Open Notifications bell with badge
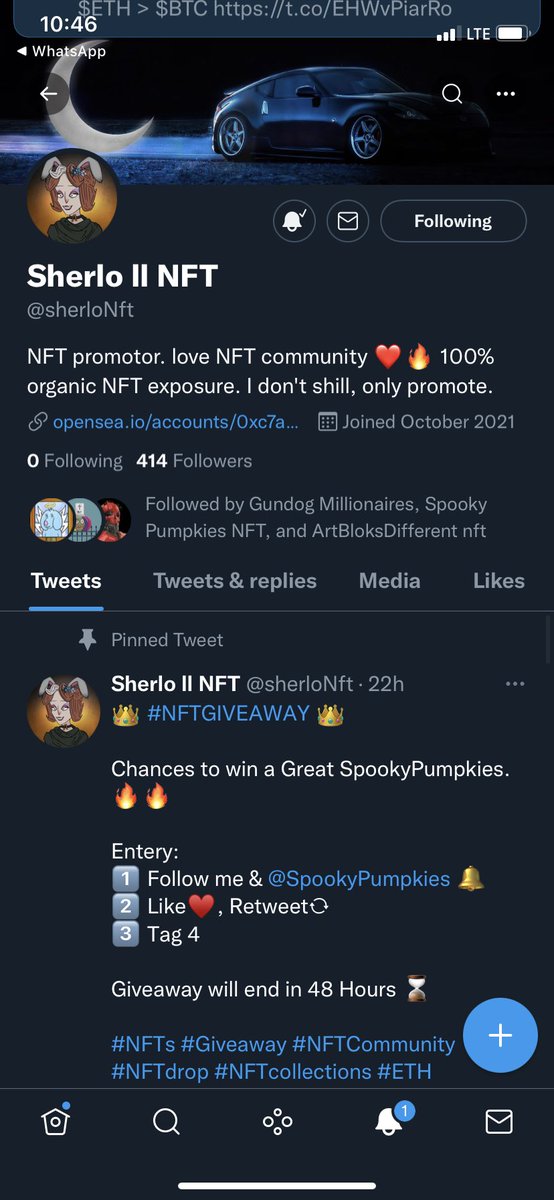 (x=390, y=1120)
